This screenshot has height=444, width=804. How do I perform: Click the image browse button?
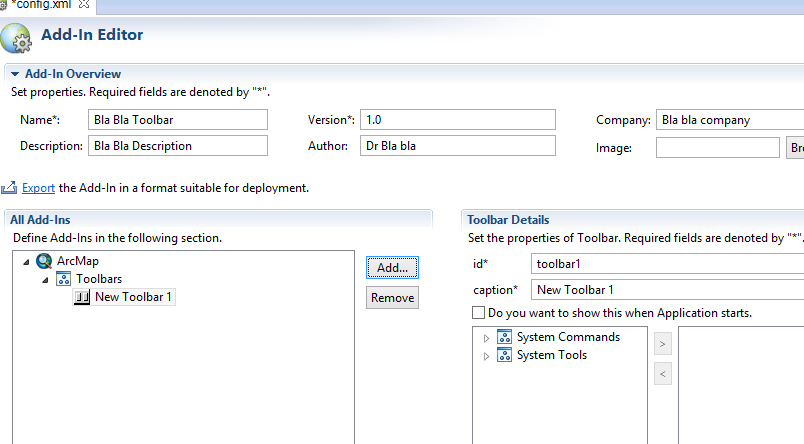click(x=795, y=148)
